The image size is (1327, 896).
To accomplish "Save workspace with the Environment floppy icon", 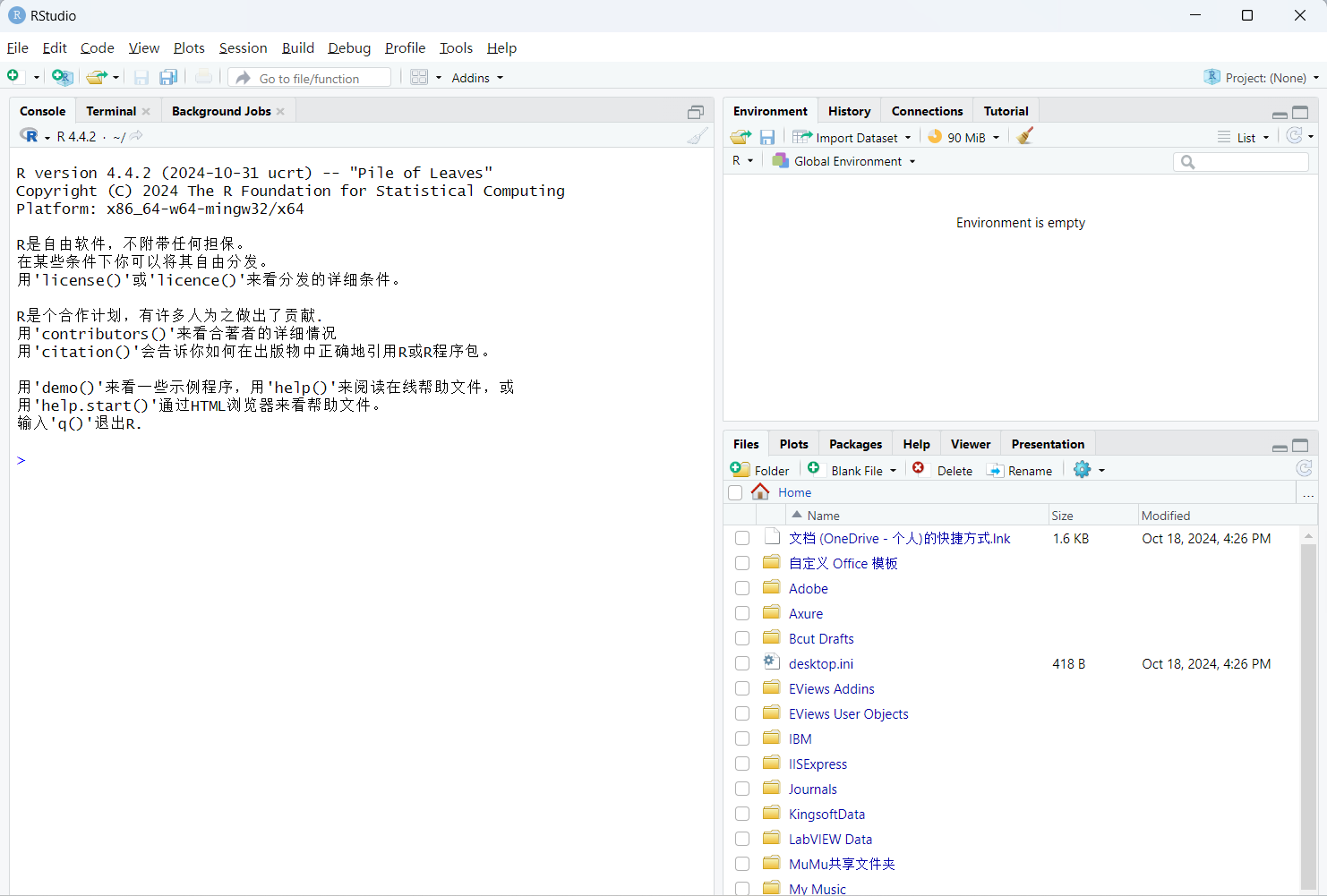I will (x=767, y=137).
